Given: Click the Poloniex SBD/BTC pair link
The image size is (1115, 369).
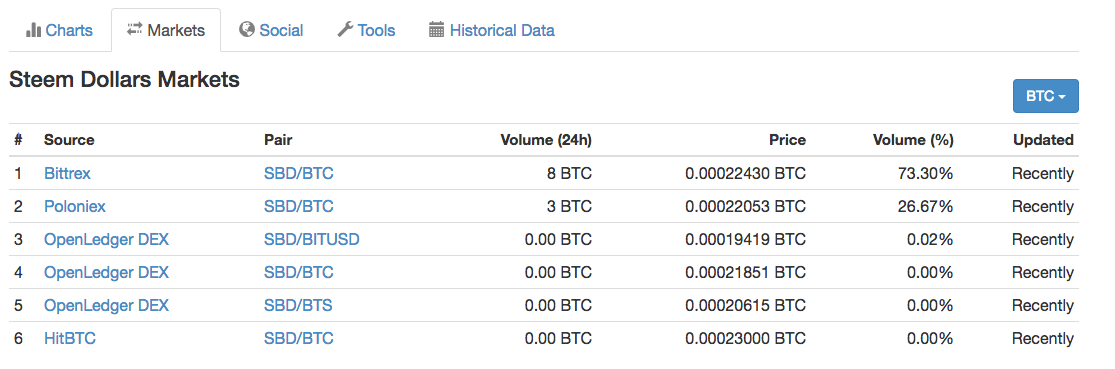Looking at the screenshot, I should click(299, 207).
